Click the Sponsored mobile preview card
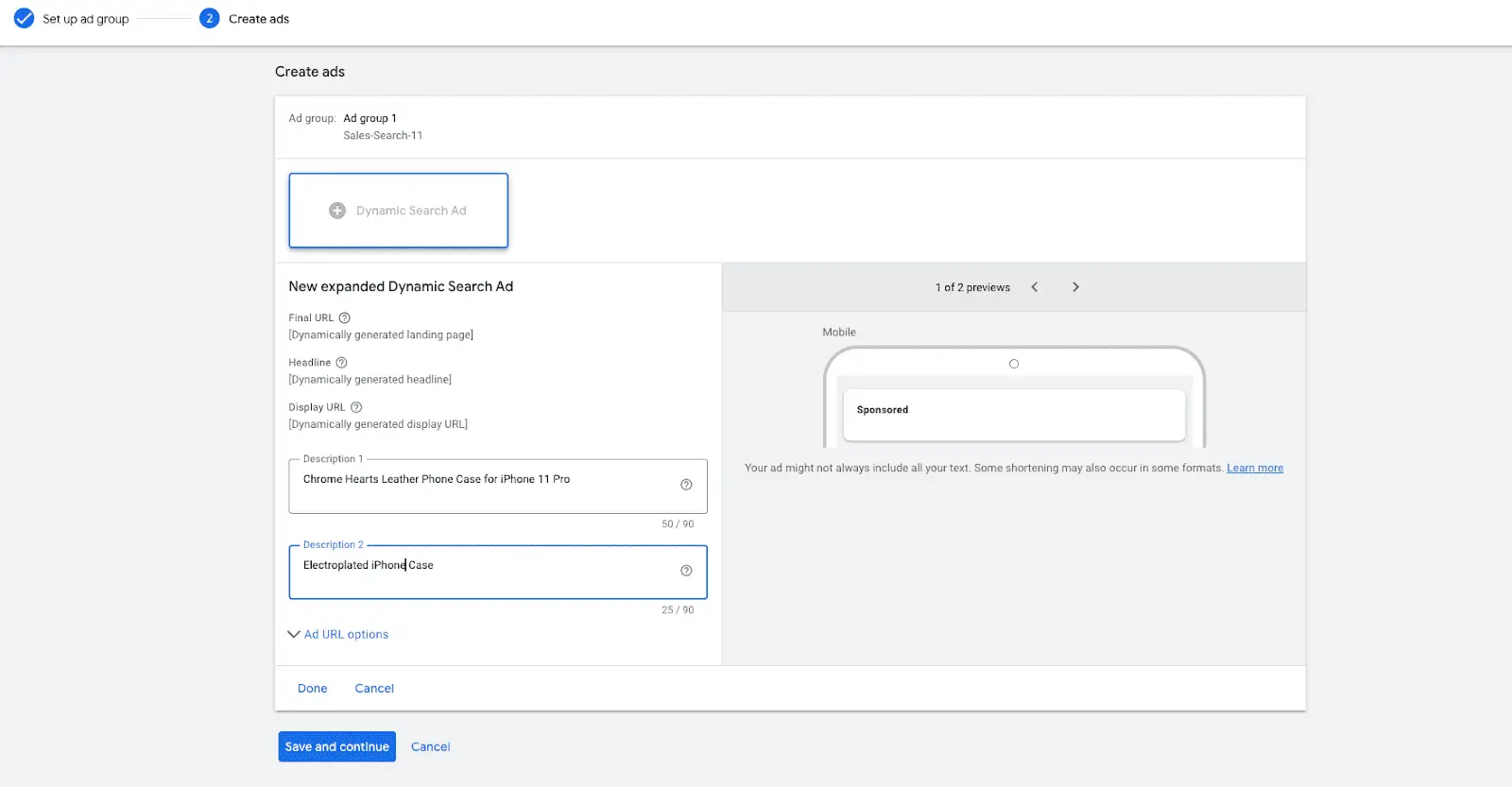 1014,415
